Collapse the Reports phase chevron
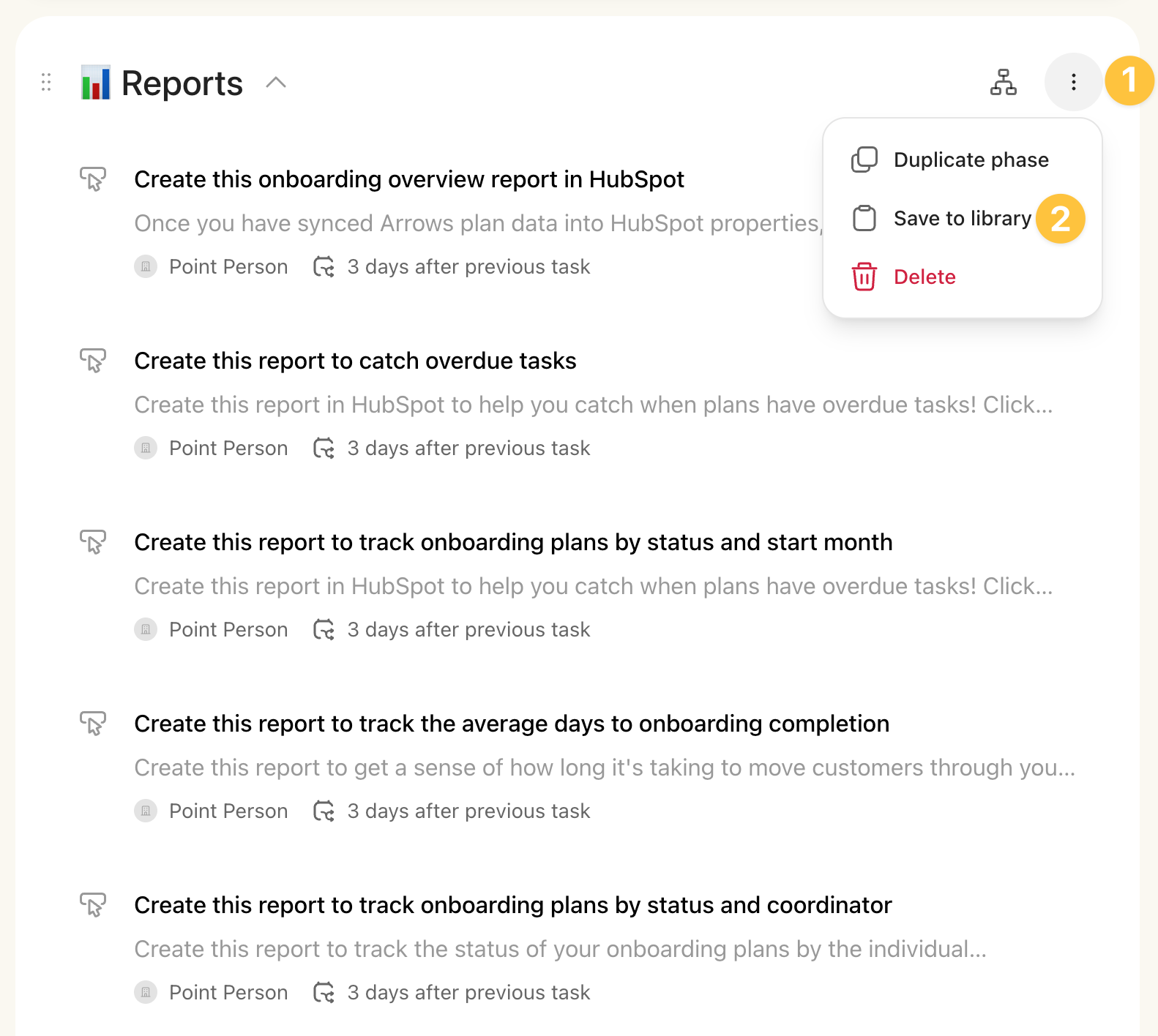 tap(276, 82)
